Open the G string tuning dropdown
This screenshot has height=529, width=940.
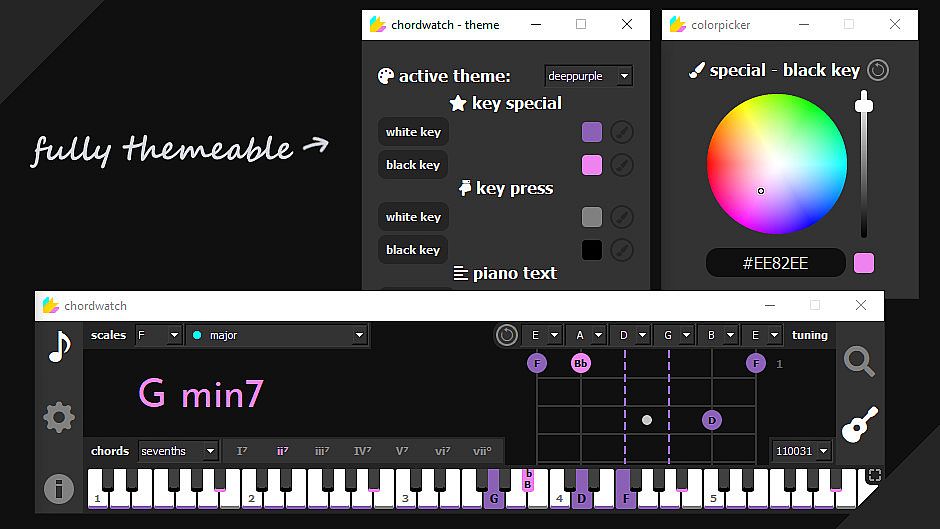(x=674, y=335)
